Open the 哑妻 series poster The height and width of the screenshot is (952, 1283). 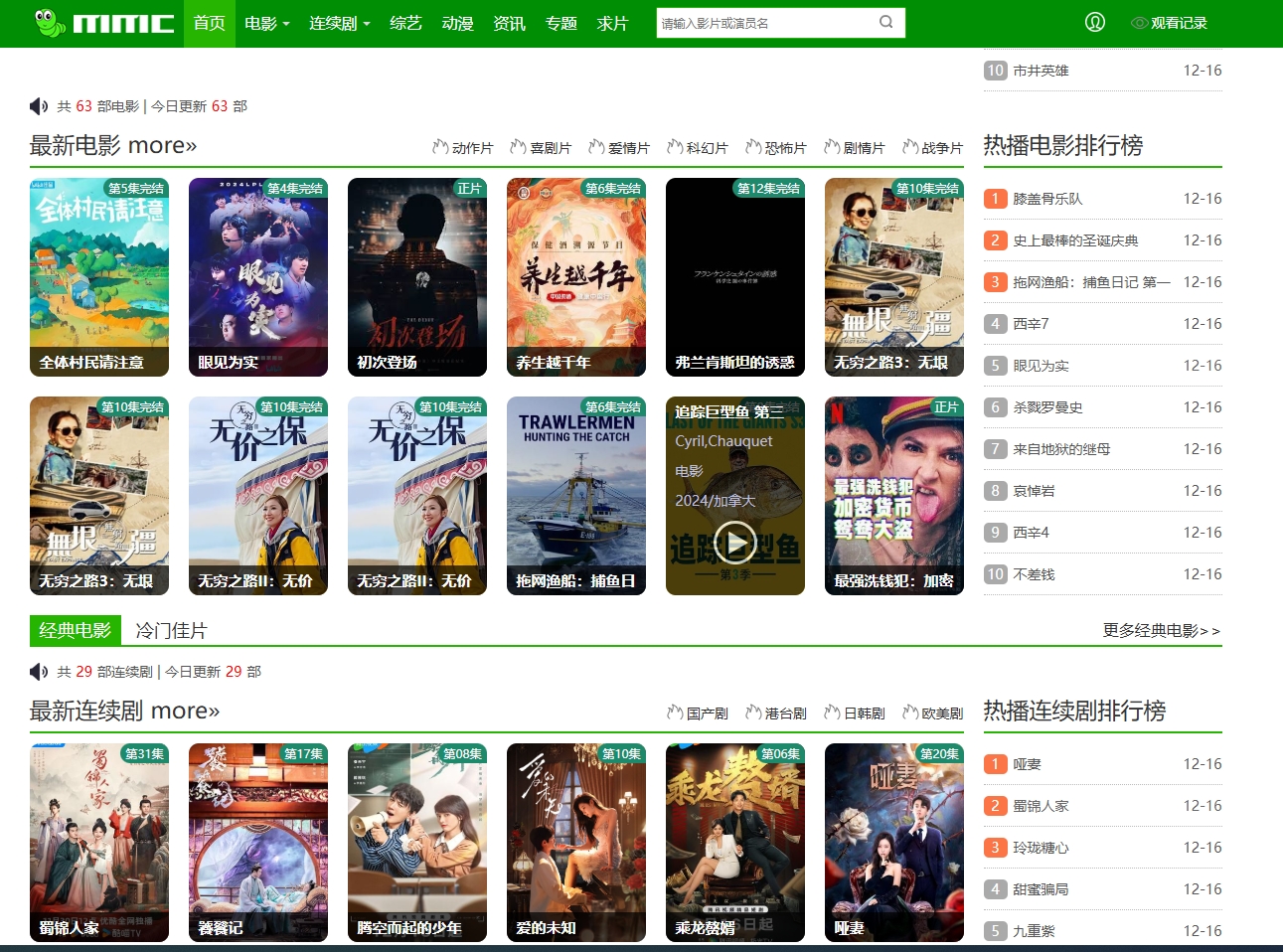coord(894,843)
